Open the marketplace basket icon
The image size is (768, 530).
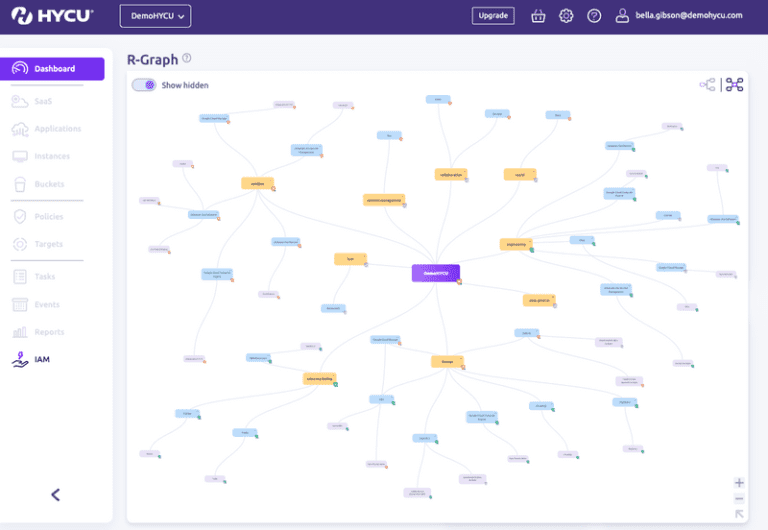pyautogui.click(x=539, y=16)
